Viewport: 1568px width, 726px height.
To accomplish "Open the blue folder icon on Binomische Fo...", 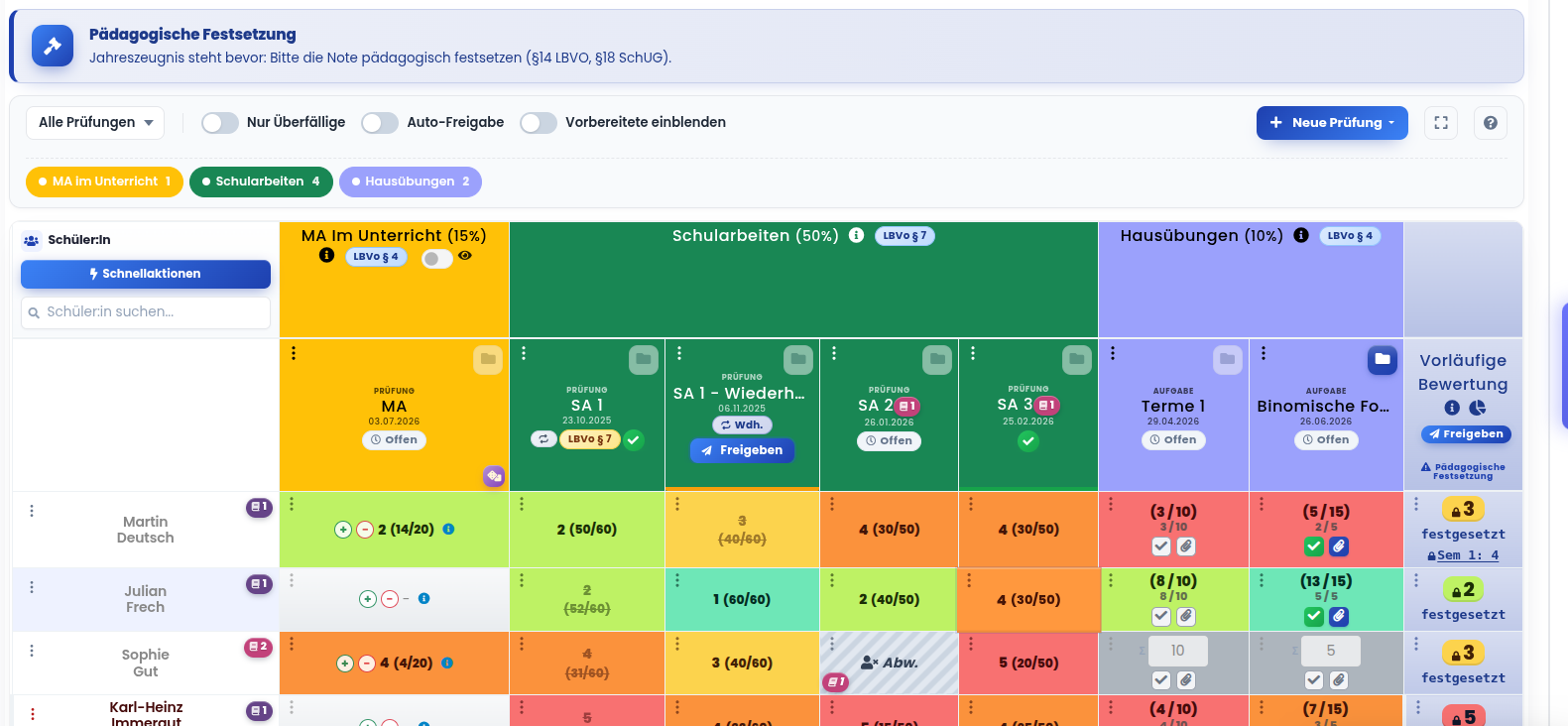I will pyautogui.click(x=1383, y=359).
